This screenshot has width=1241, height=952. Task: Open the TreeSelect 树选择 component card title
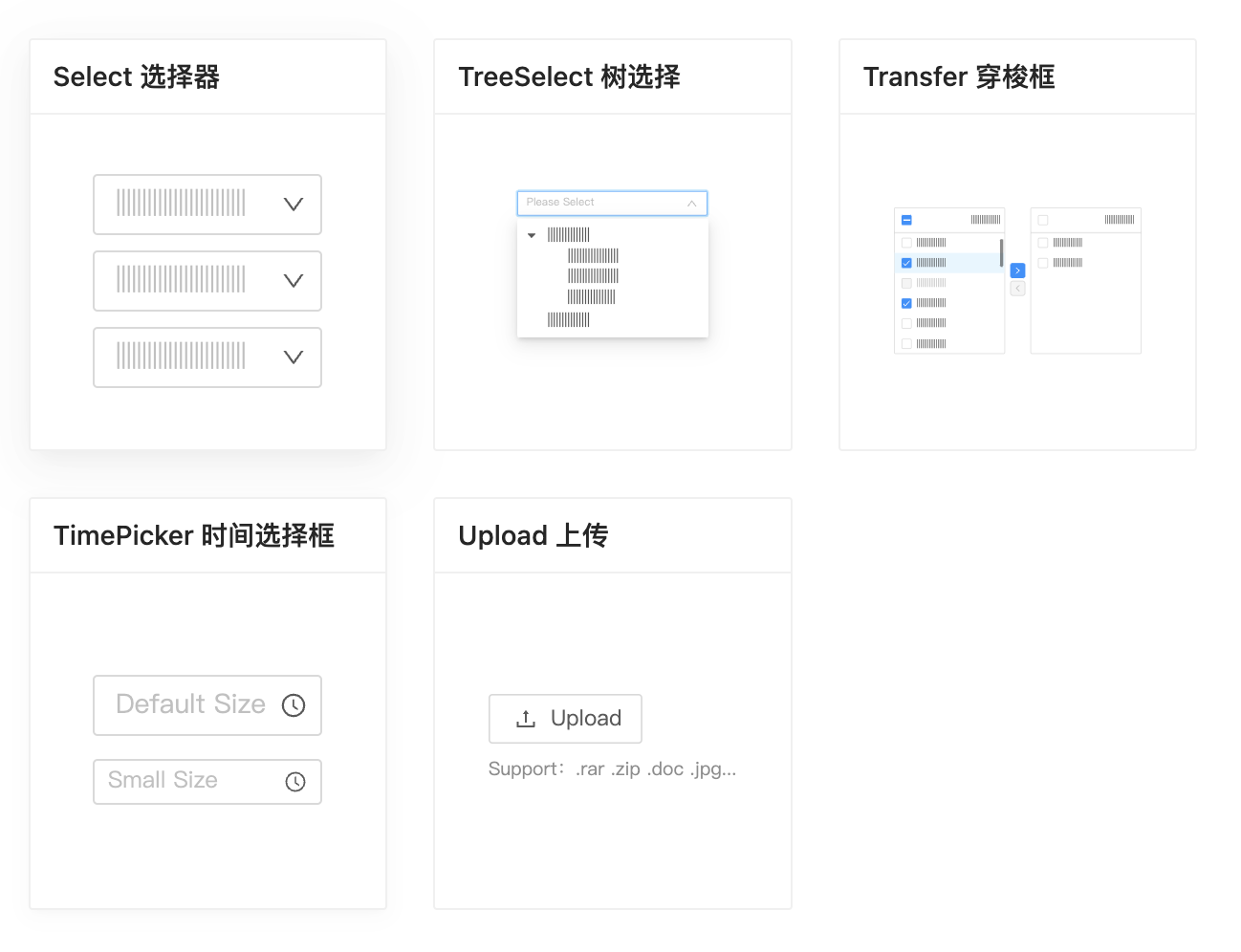tap(569, 76)
